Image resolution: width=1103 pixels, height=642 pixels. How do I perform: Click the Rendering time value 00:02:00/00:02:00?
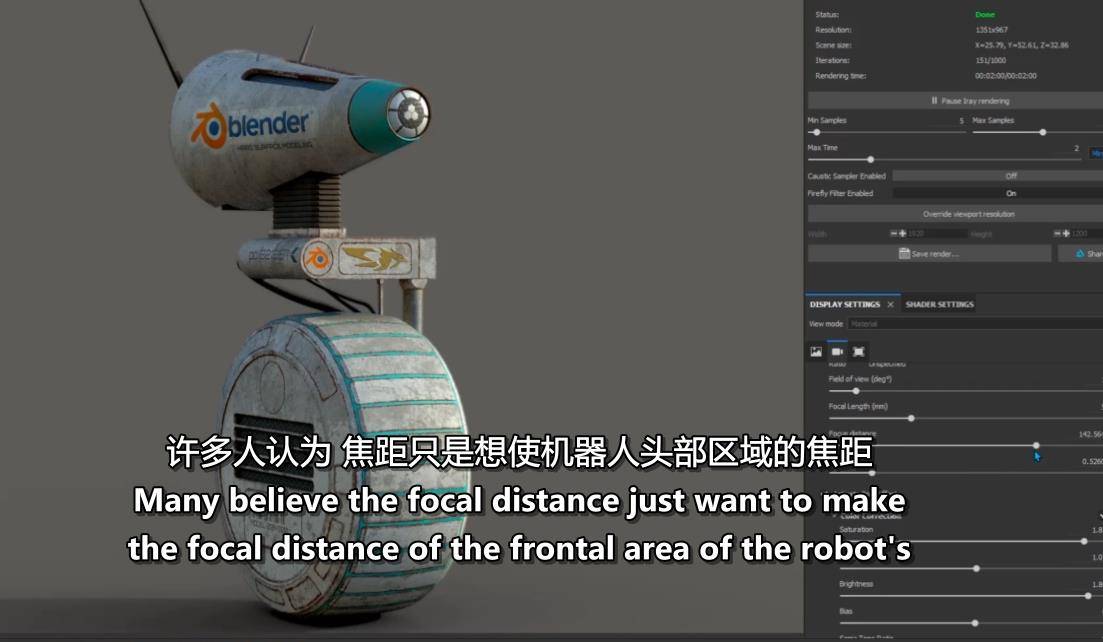point(1005,76)
